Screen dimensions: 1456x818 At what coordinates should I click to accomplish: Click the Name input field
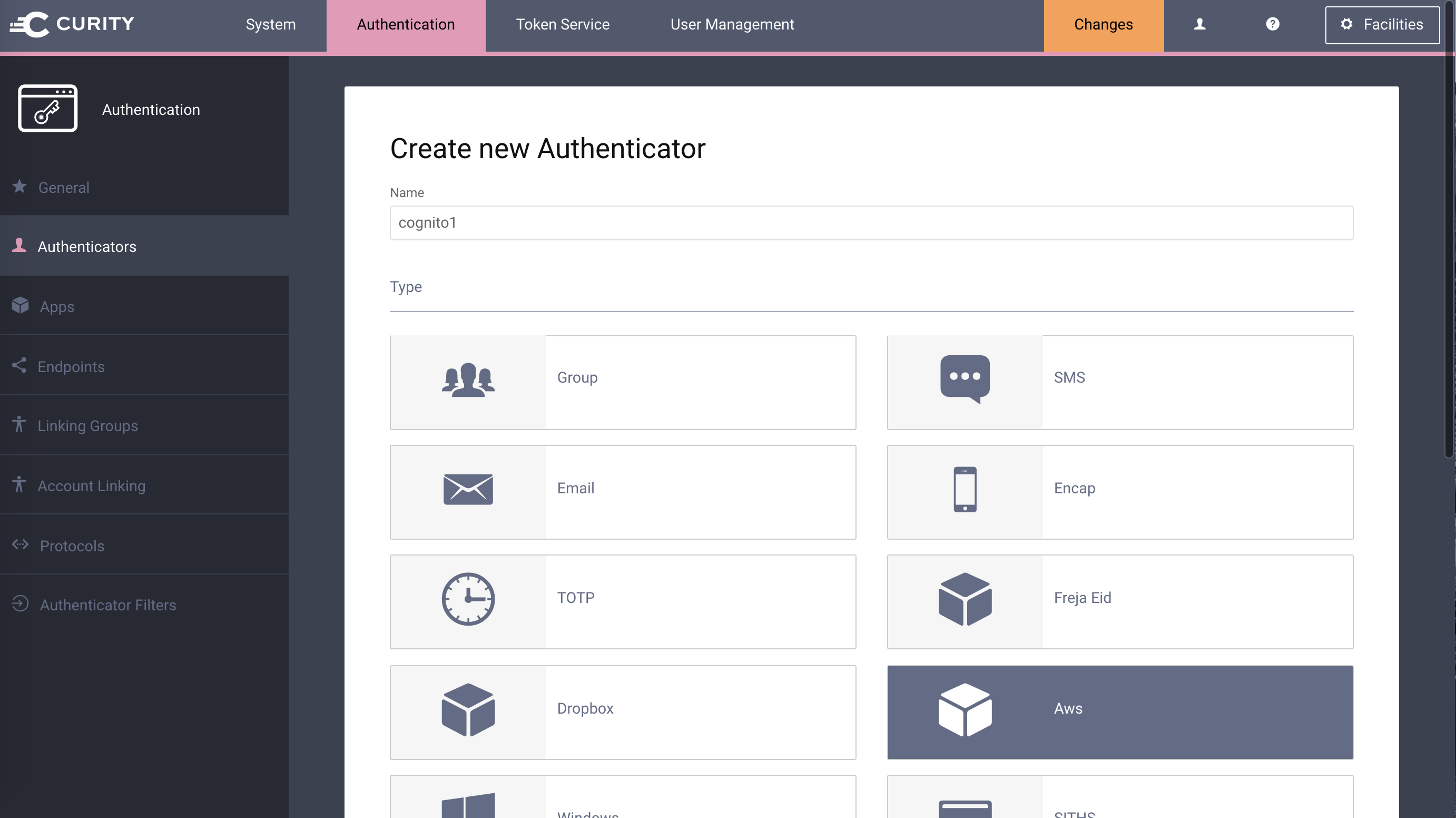pos(871,223)
